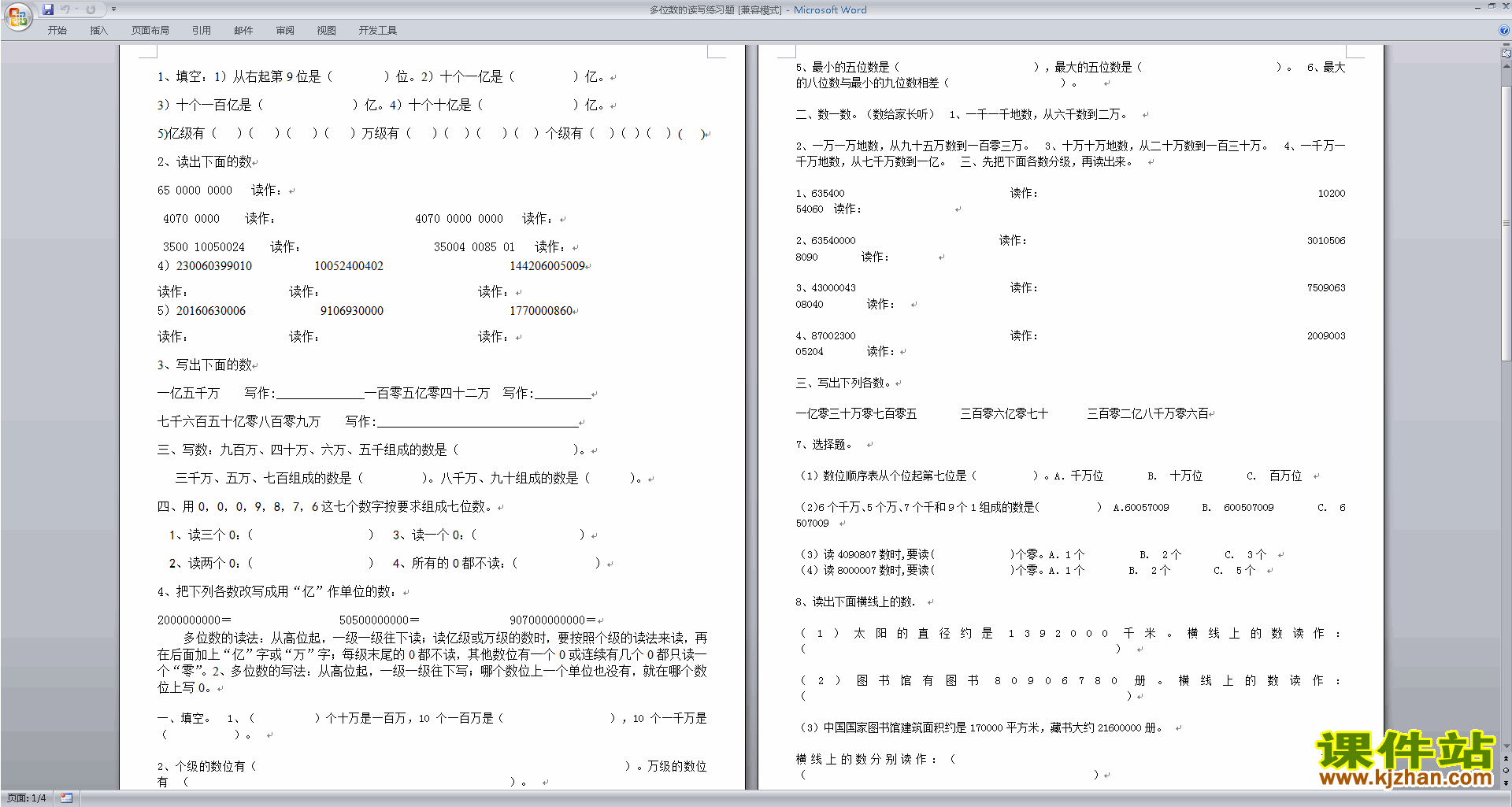Open the 邮件 ribbon tab
This screenshot has width=1512, height=807.
(x=243, y=31)
